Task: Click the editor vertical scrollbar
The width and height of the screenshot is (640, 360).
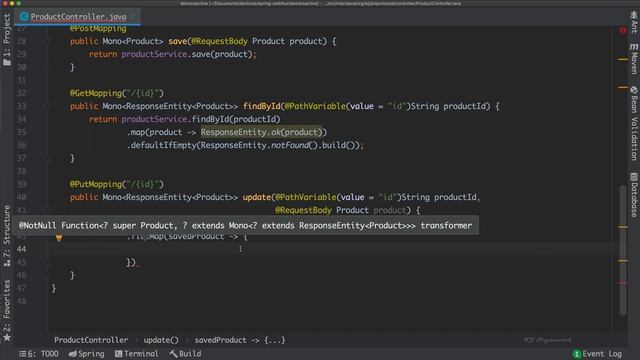Action: pos(622,250)
